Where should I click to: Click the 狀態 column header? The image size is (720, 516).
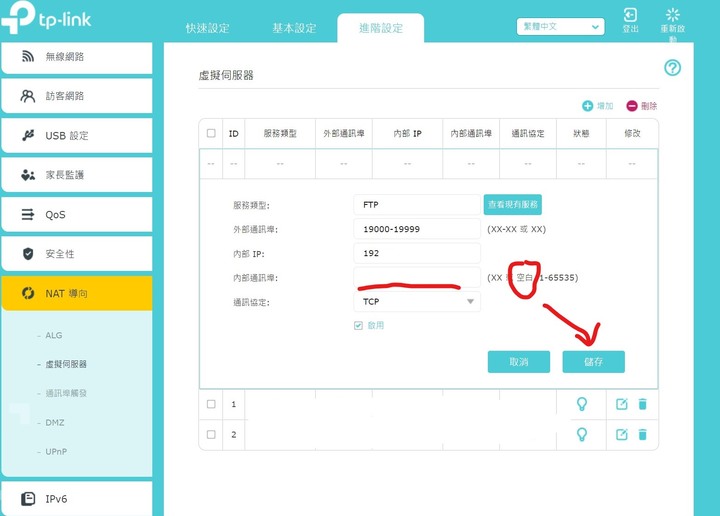581,134
